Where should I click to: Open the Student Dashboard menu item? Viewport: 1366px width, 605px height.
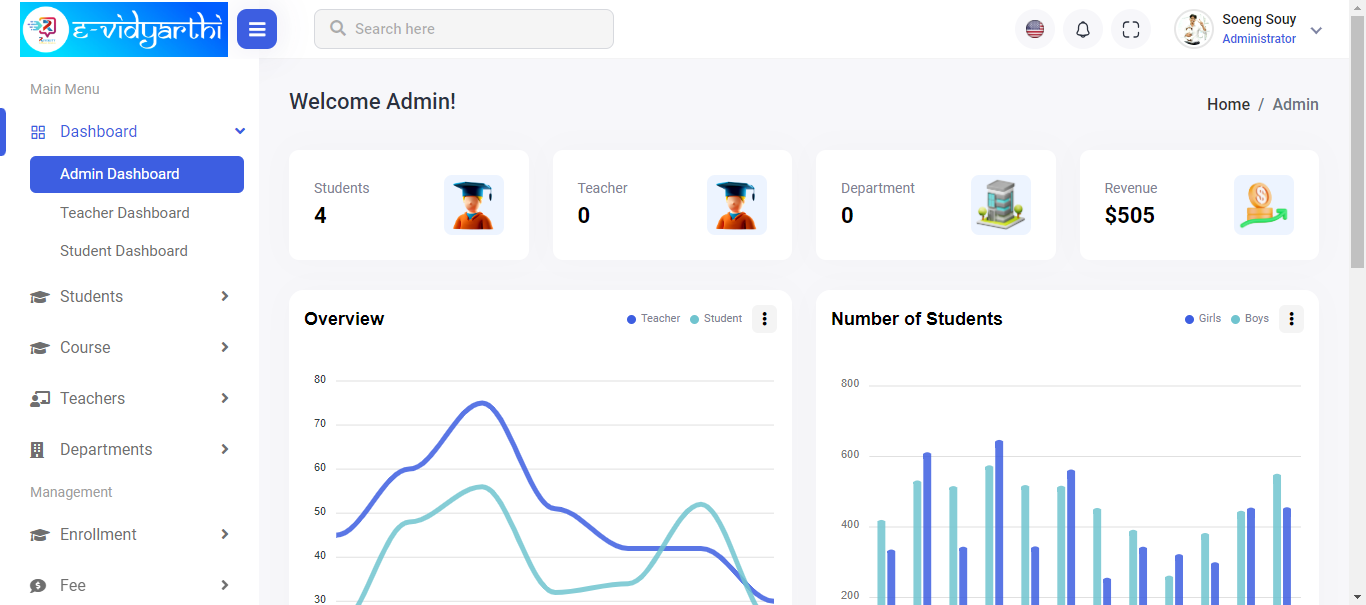124,250
